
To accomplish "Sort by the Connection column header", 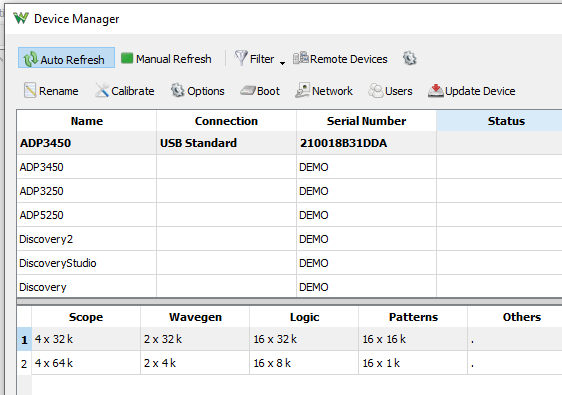I will click(226, 121).
